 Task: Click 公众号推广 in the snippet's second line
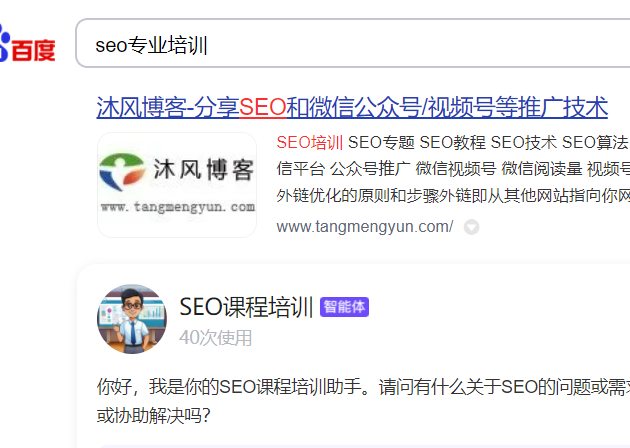pyautogui.click(x=370, y=169)
